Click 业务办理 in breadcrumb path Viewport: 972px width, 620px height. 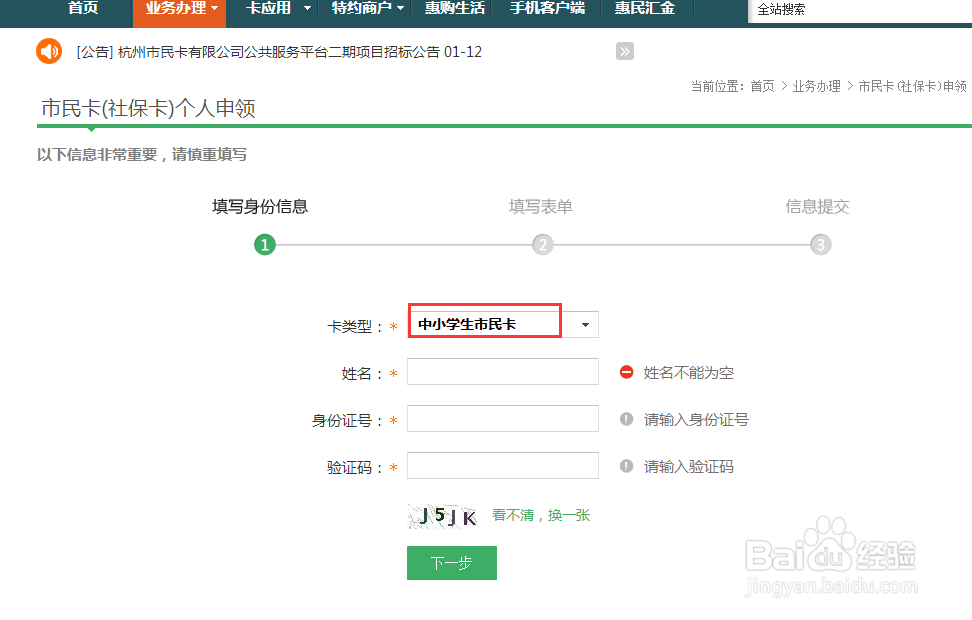click(x=816, y=86)
